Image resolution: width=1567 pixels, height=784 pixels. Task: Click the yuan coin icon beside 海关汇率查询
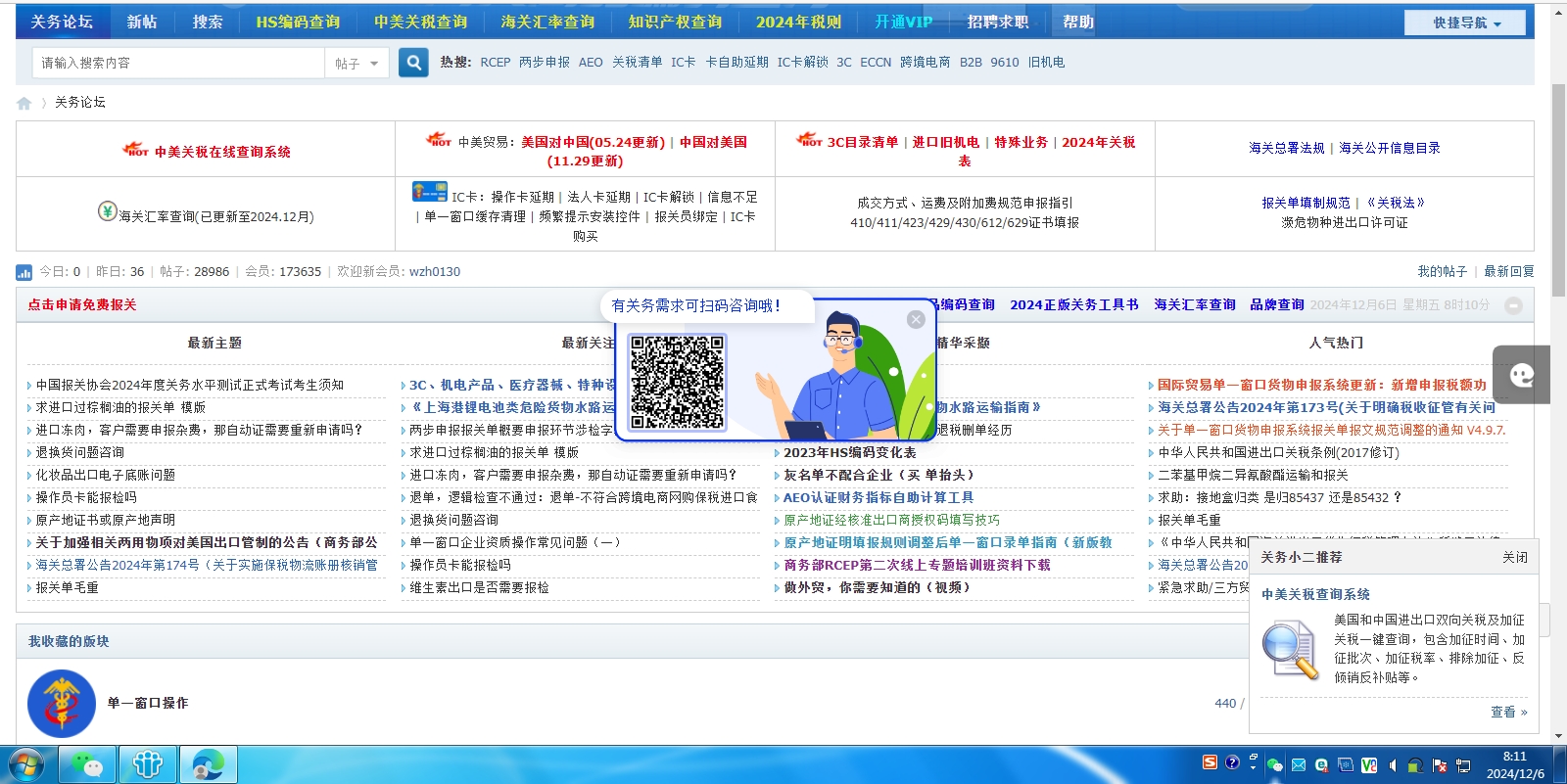pos(108,210)
